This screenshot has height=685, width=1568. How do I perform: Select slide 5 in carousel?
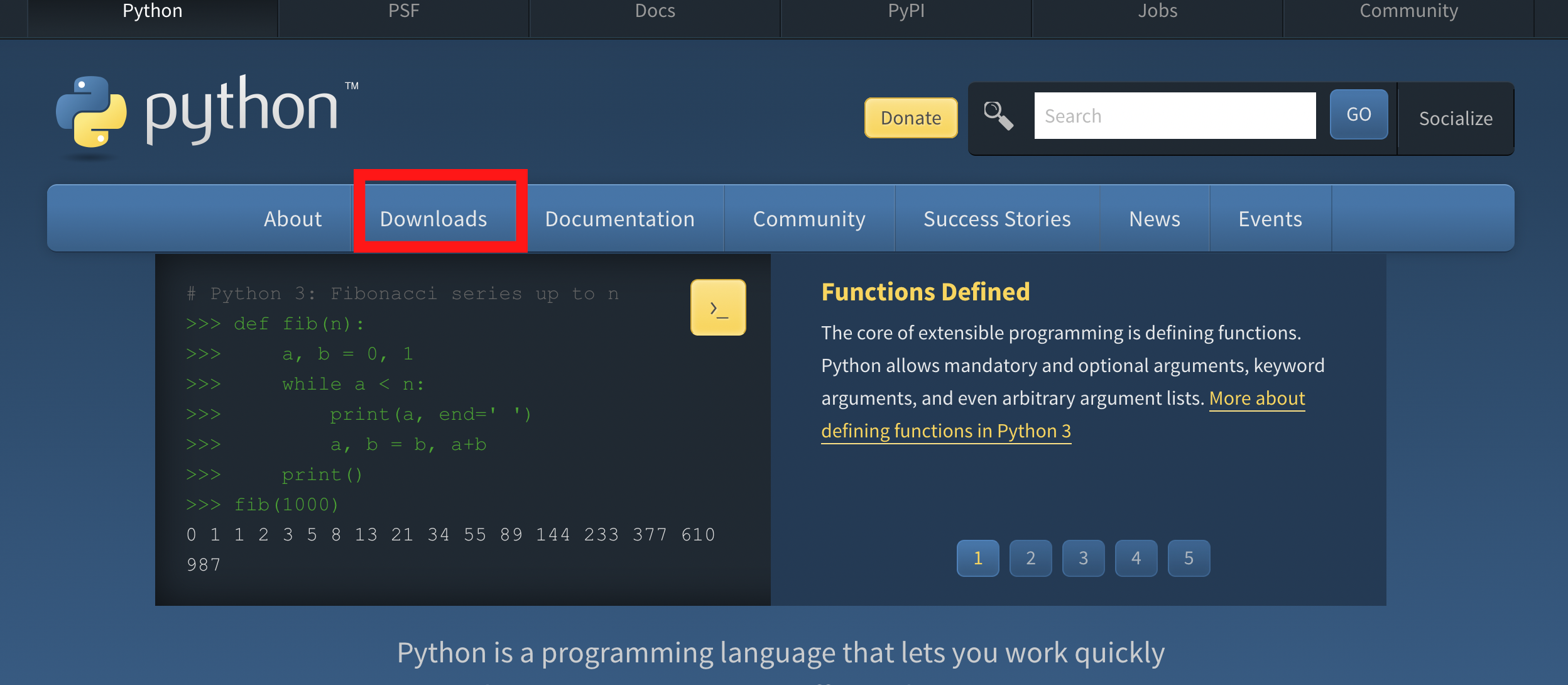[1189, 558]
